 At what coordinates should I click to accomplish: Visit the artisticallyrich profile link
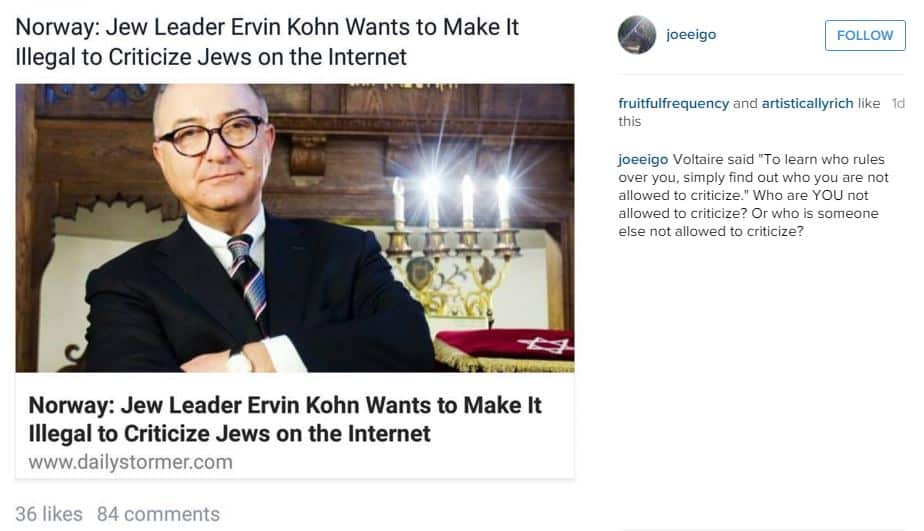point(807,103)
